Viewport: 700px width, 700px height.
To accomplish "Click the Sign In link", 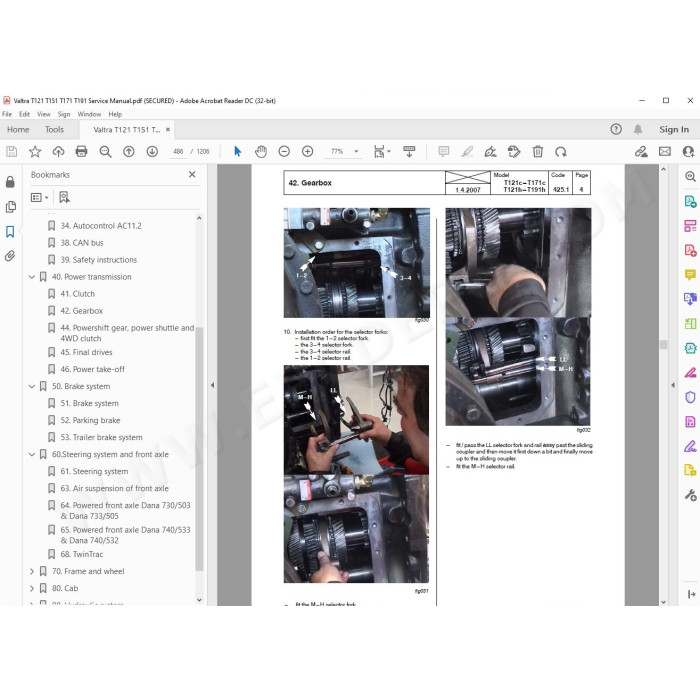I will point(674,129).
